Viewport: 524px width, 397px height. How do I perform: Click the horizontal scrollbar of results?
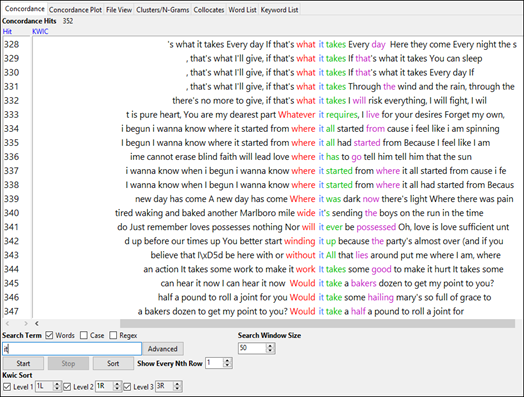(317, 323)
